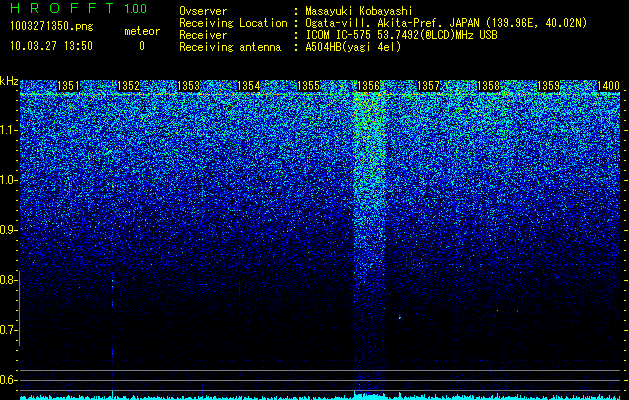The height and width of the screenshot is (400, 629).
Task: Click the Receiving antenna field label
Action: click(230, 47)
